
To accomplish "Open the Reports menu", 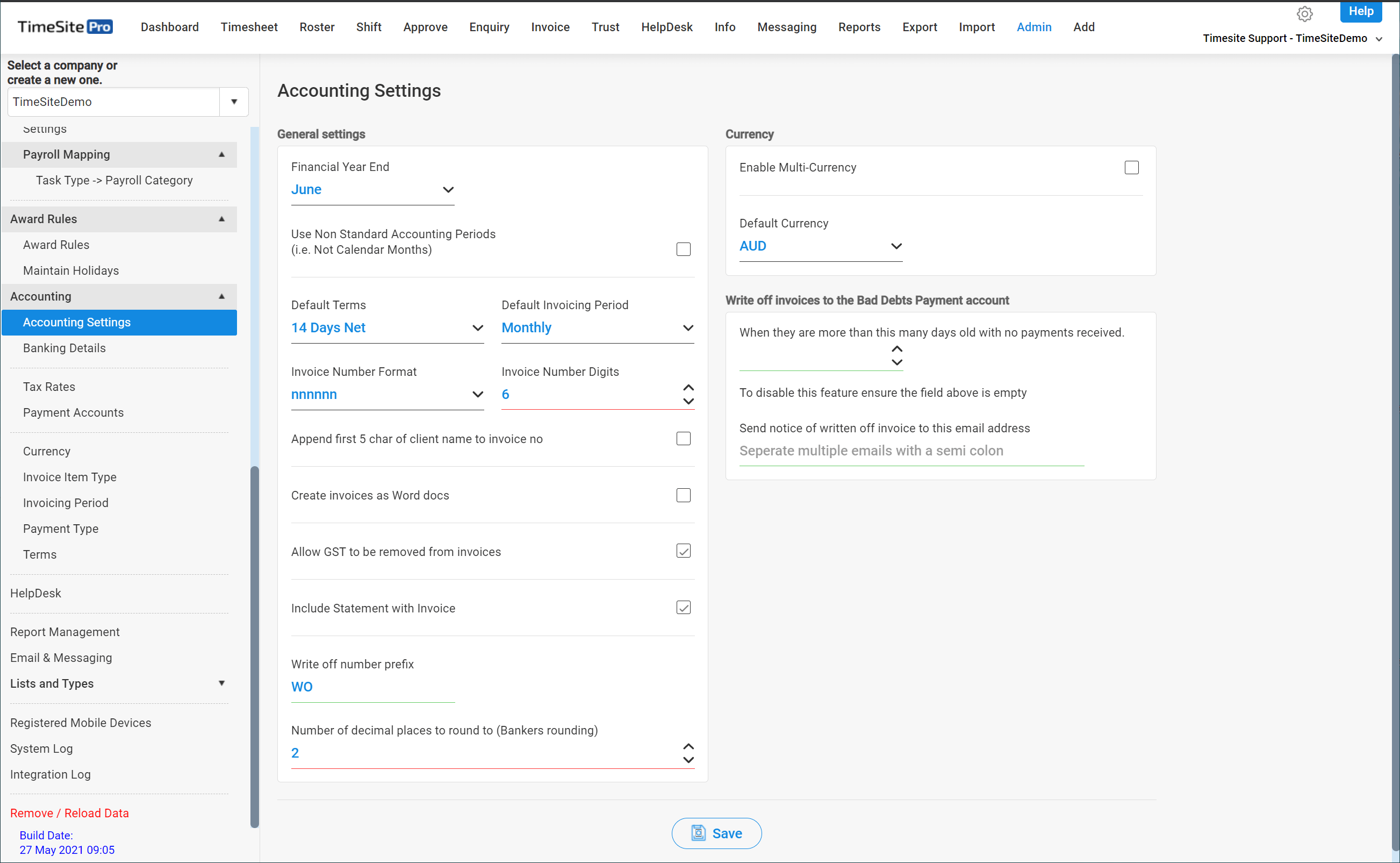I will 859,27.
